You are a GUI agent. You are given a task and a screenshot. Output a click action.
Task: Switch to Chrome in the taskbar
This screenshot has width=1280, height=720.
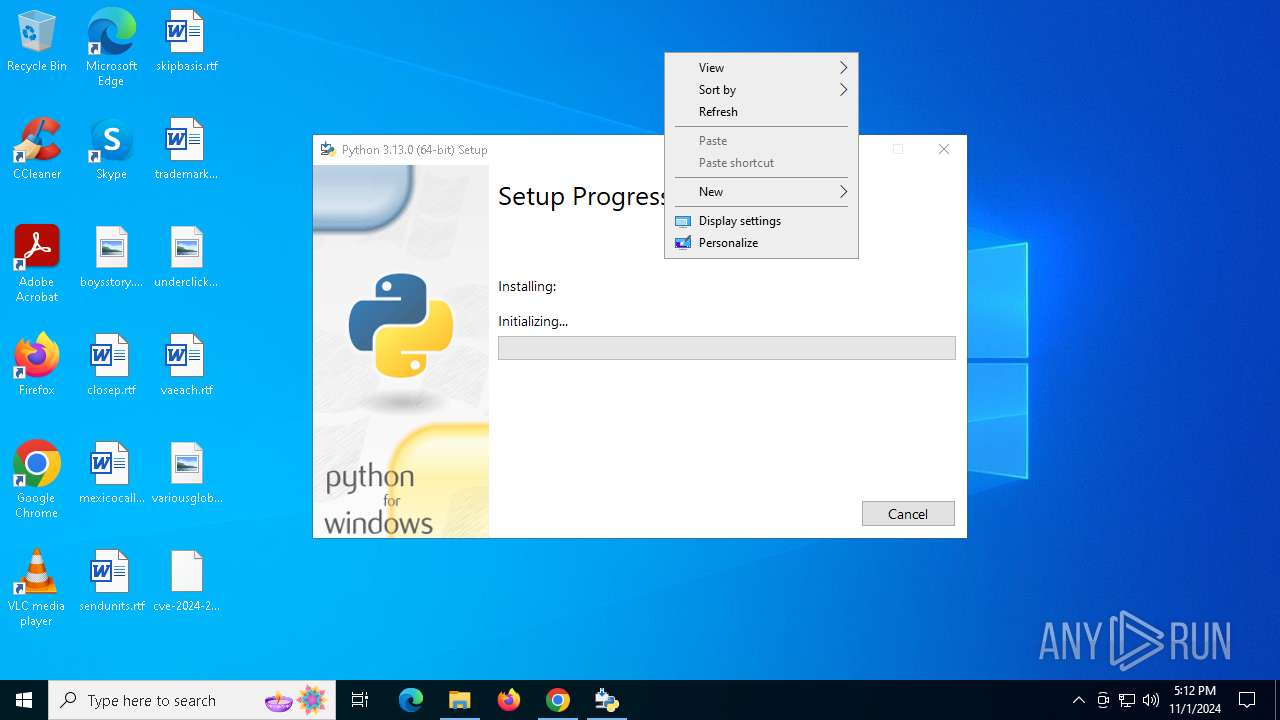coord(558,700)
